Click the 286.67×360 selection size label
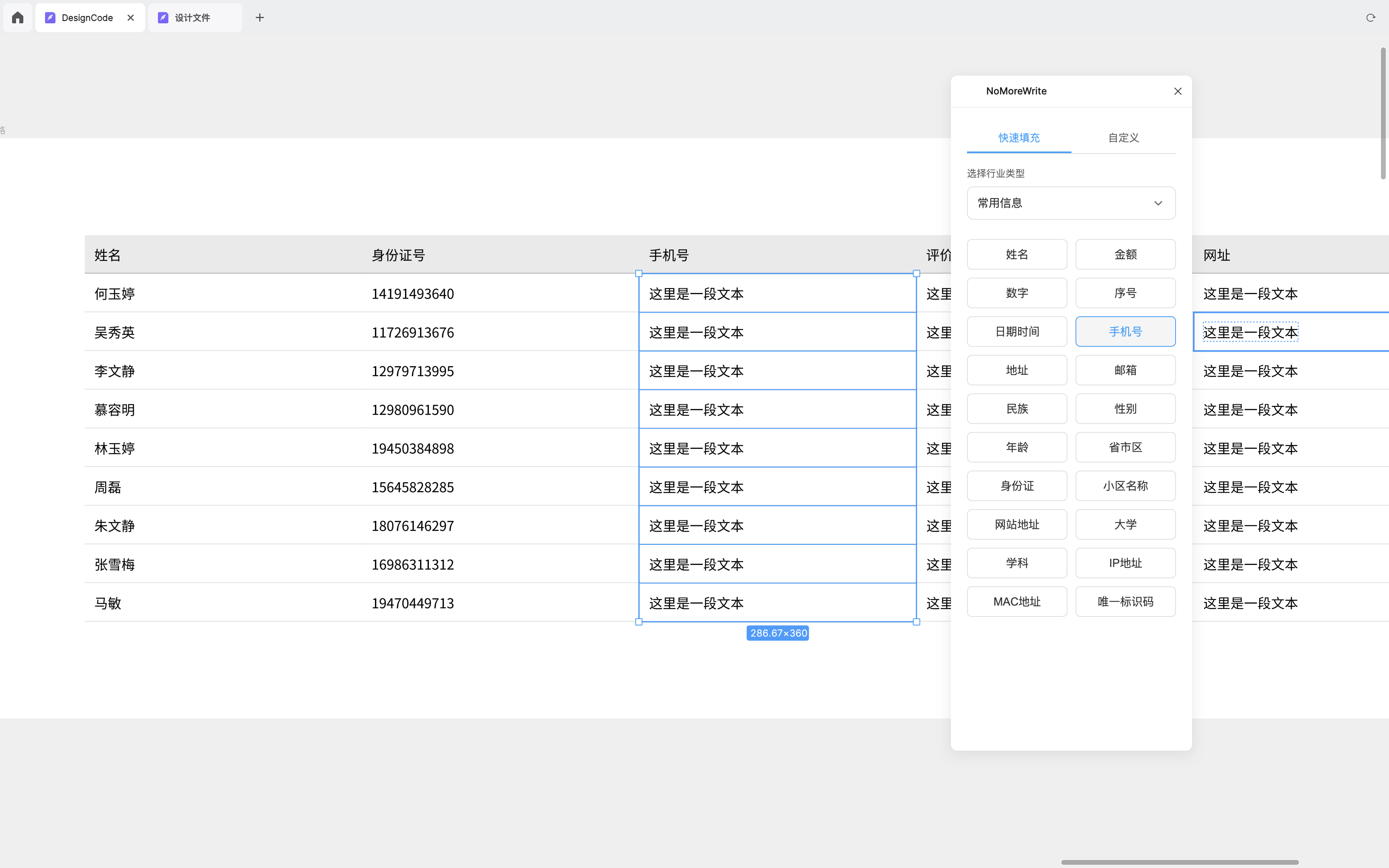The image size is (1389, 868). [x=778, y=633]
